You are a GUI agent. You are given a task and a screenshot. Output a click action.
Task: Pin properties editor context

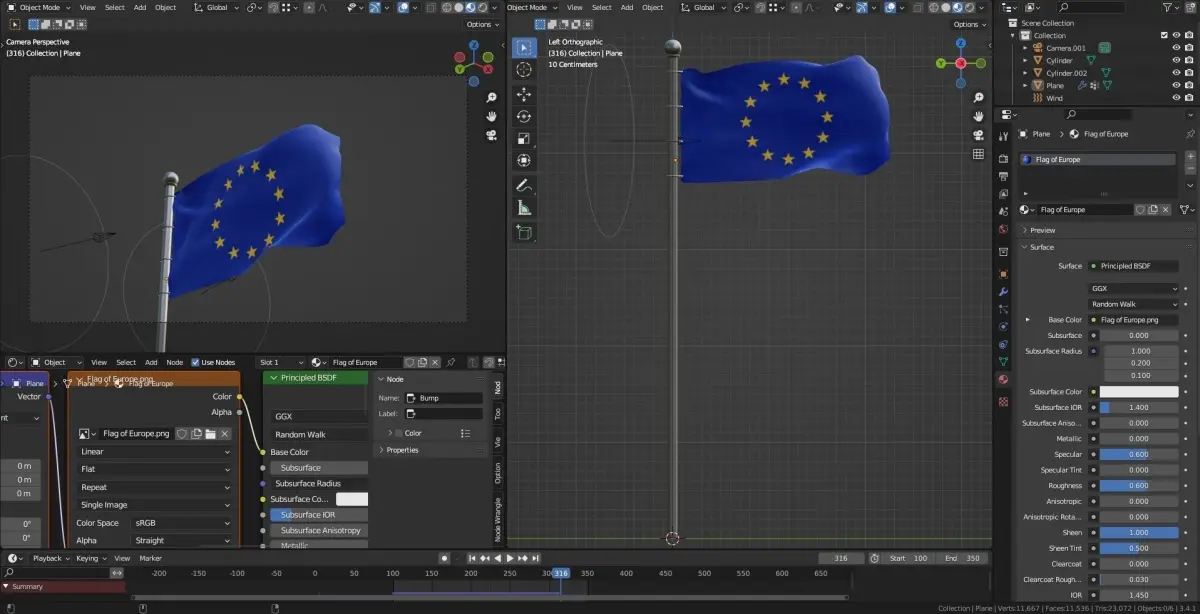(1189, 133)
